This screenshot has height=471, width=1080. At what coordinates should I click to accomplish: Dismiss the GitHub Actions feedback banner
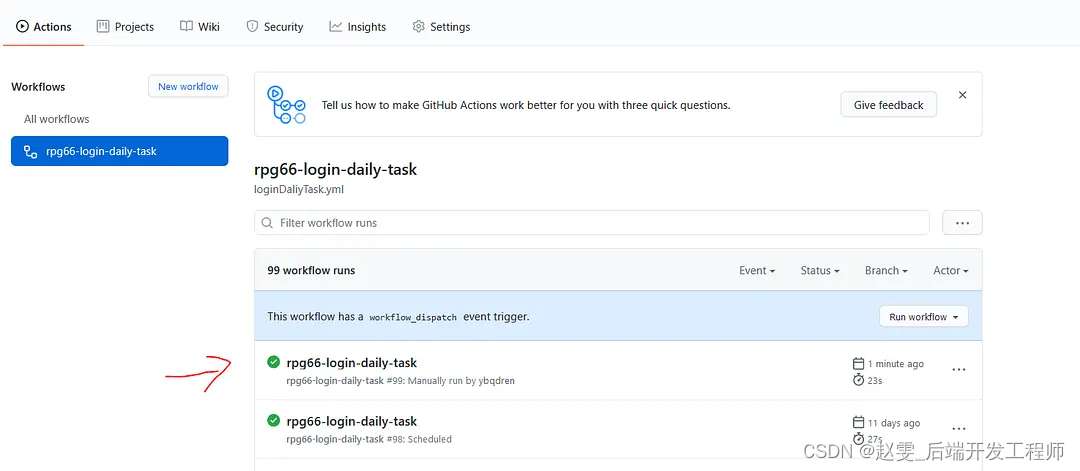click(x=962, y=95)
